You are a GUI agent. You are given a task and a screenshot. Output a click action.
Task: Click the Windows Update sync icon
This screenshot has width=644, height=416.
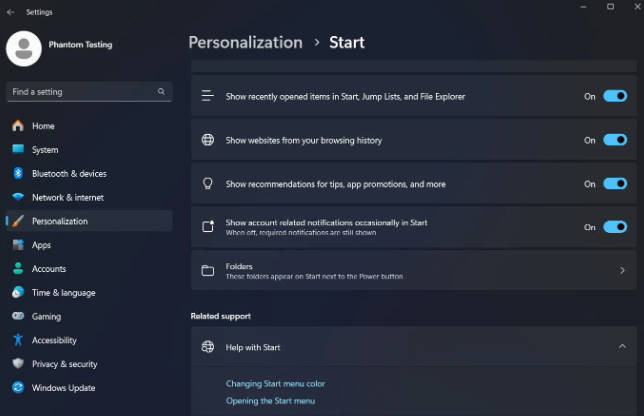click(18, 387)
